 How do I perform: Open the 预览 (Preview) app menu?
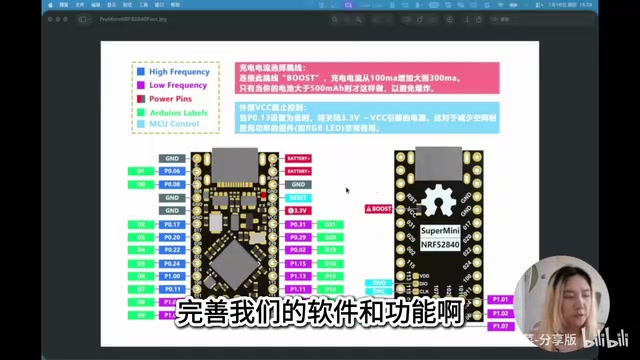[x=64, y=5]
